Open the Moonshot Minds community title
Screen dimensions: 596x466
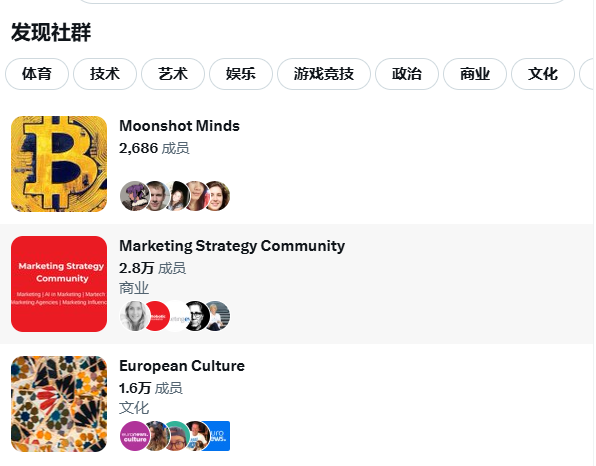click(x=179, y=126)
